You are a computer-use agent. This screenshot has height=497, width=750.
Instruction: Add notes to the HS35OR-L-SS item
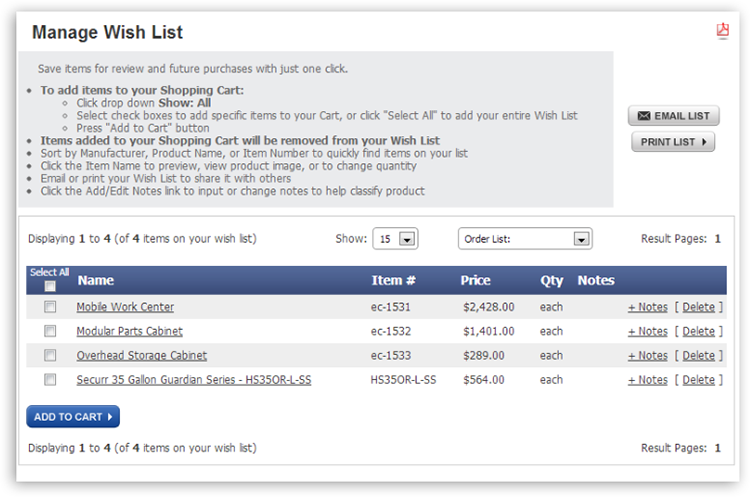648,380
